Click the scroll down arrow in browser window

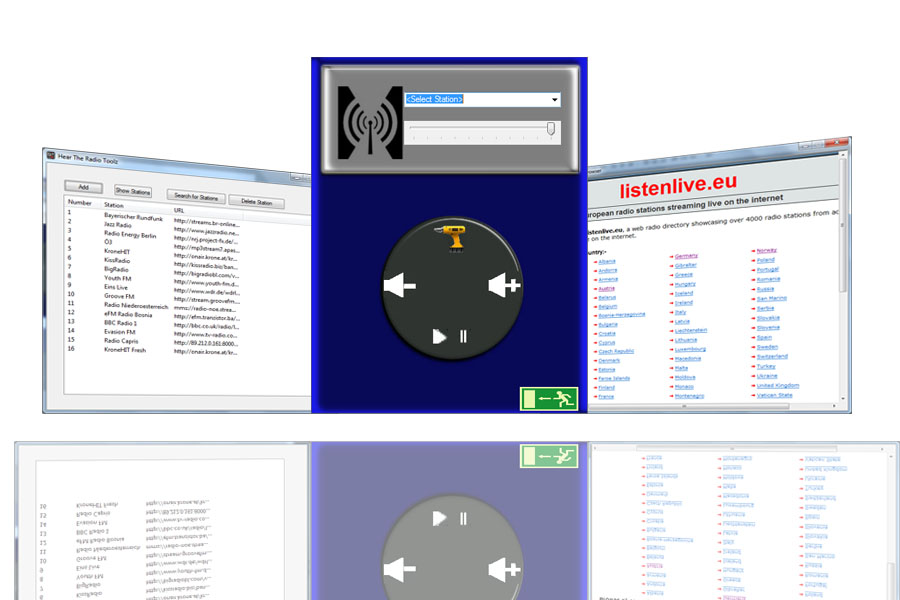(x=843, y=398)
